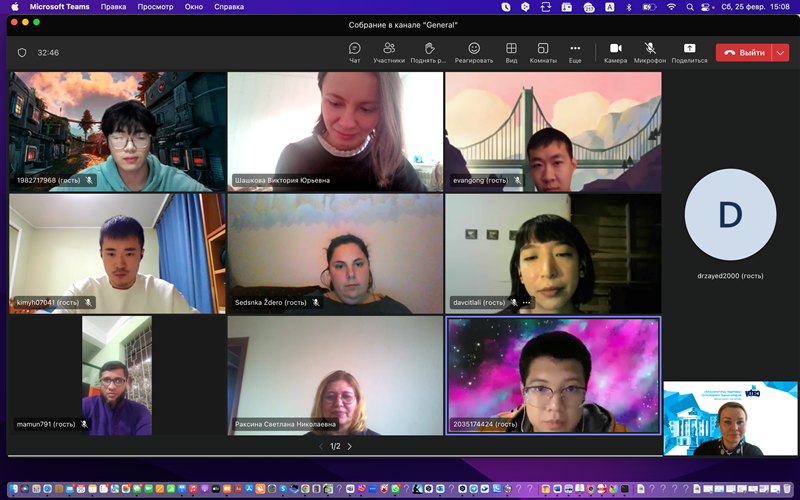The width and height of the screenshot is (800, 500).
Task: Click muted mic icon on Sedsnka Ždero tile
Action: point(316,303)
